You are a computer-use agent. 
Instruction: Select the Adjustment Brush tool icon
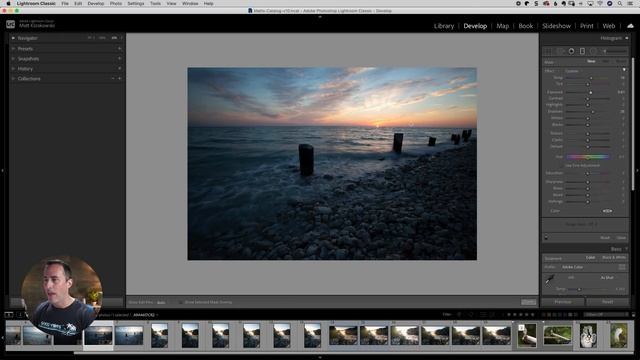(x=614, y=51)
